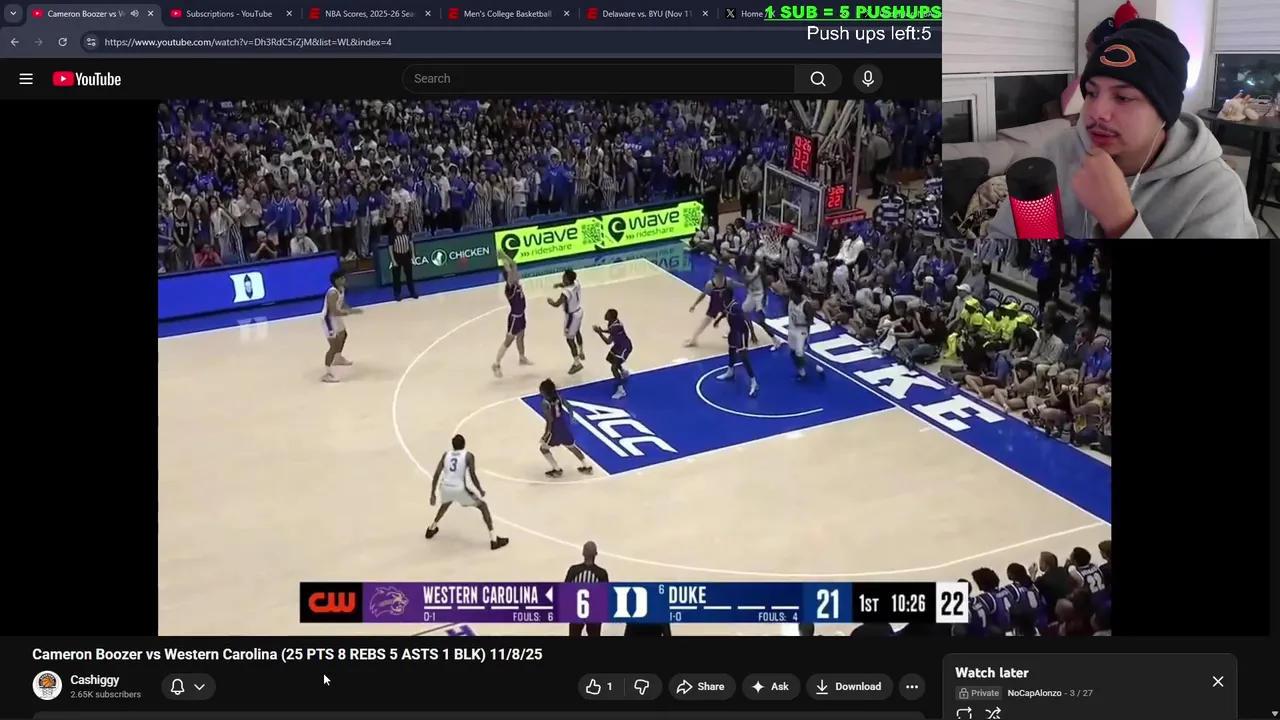Click the Download button

[x=848, y=686]
